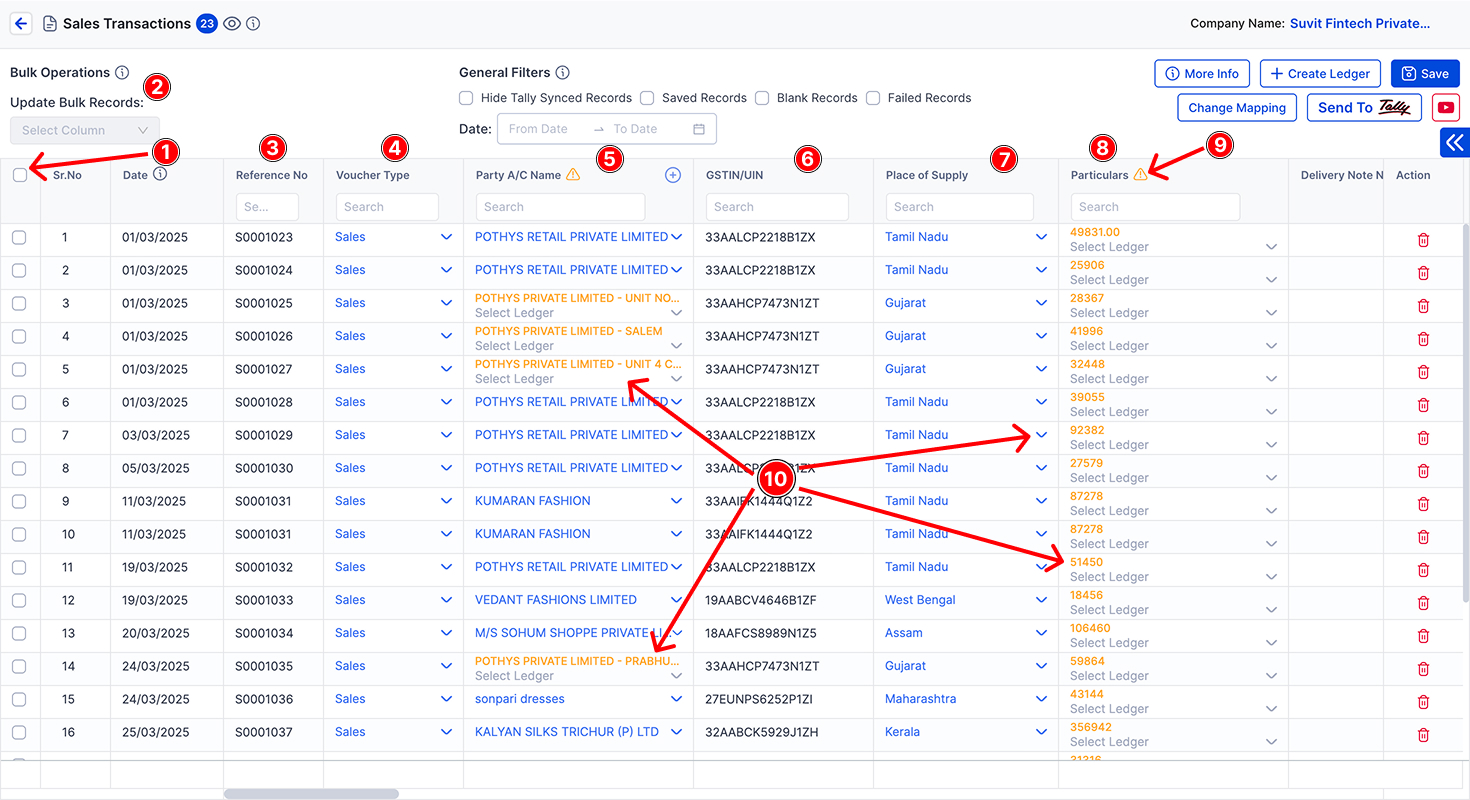Click the Party A/C Name warning icon
1470x800 pixels.
point(573,175)
